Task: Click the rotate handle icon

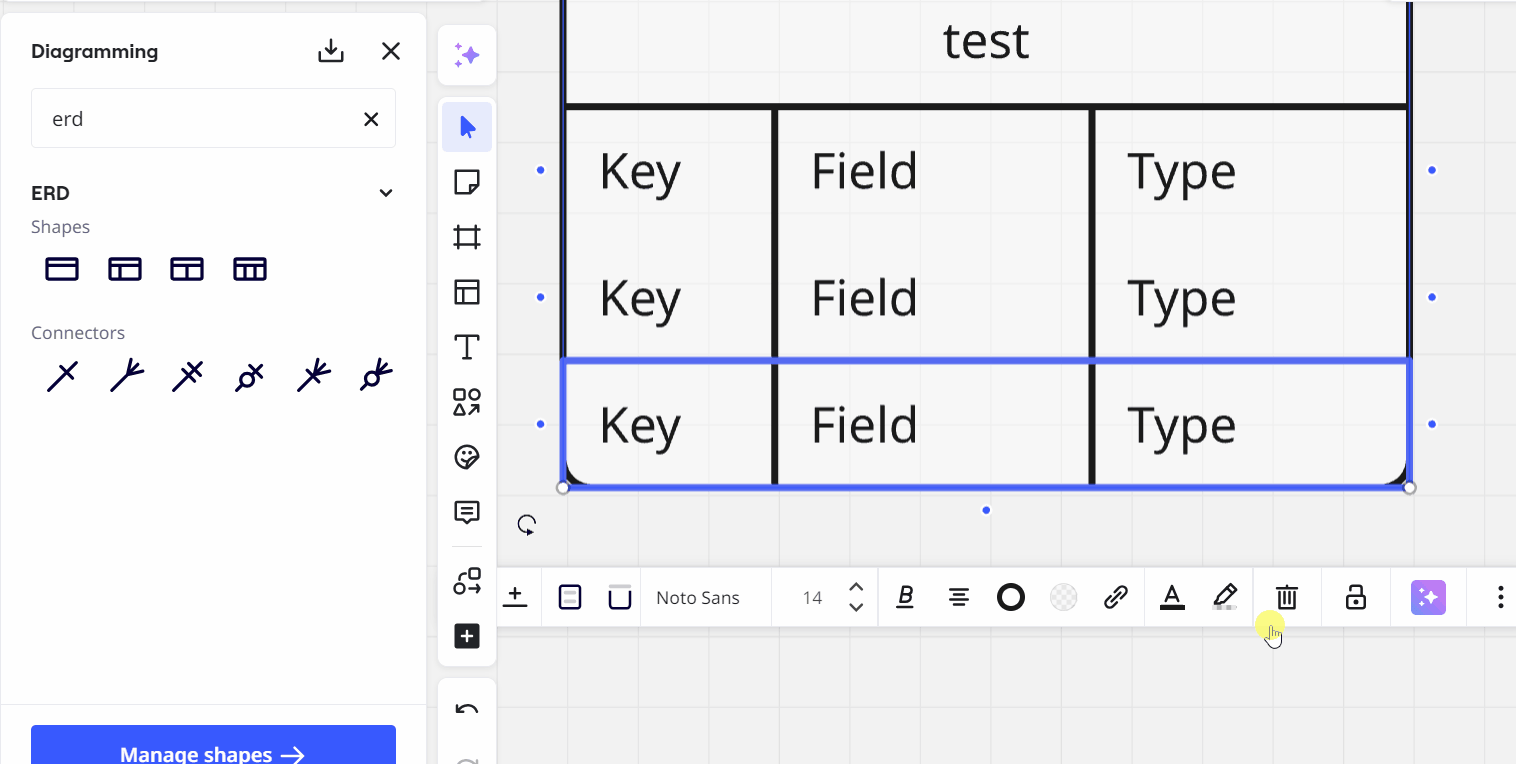Action: [x=527, y=524]
